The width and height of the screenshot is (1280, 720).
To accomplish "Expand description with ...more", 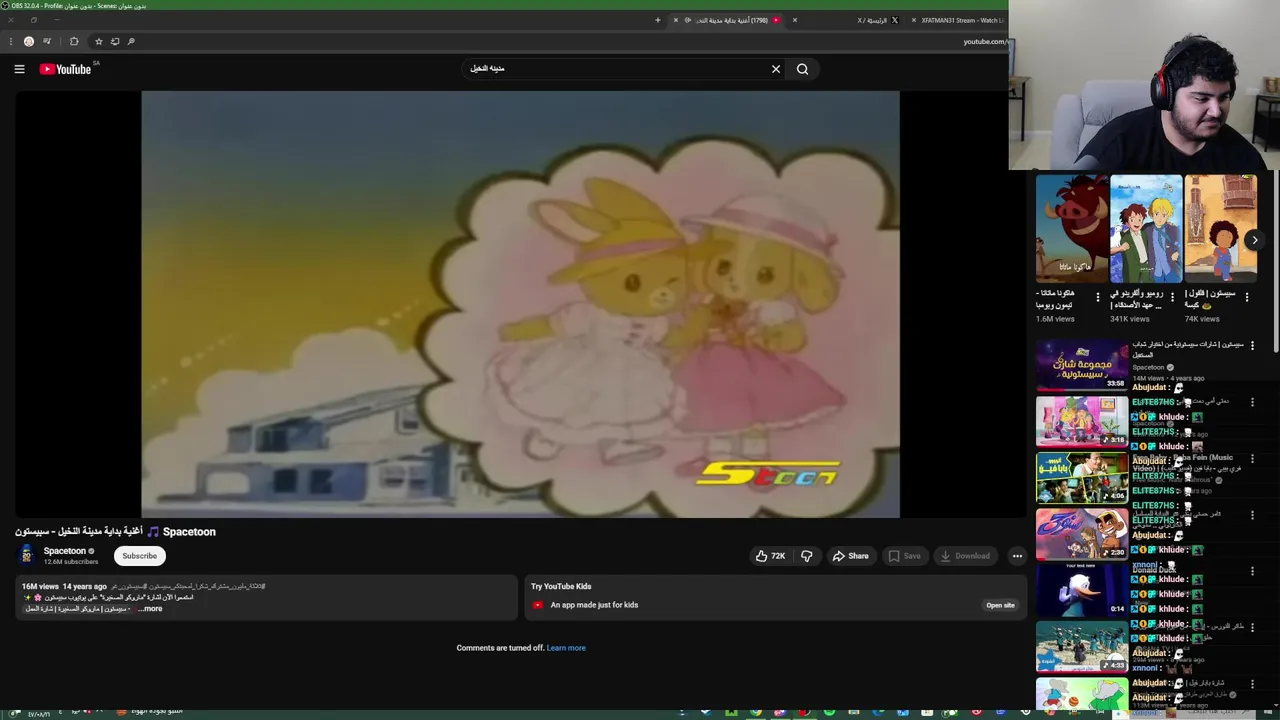I will (150, 609).
